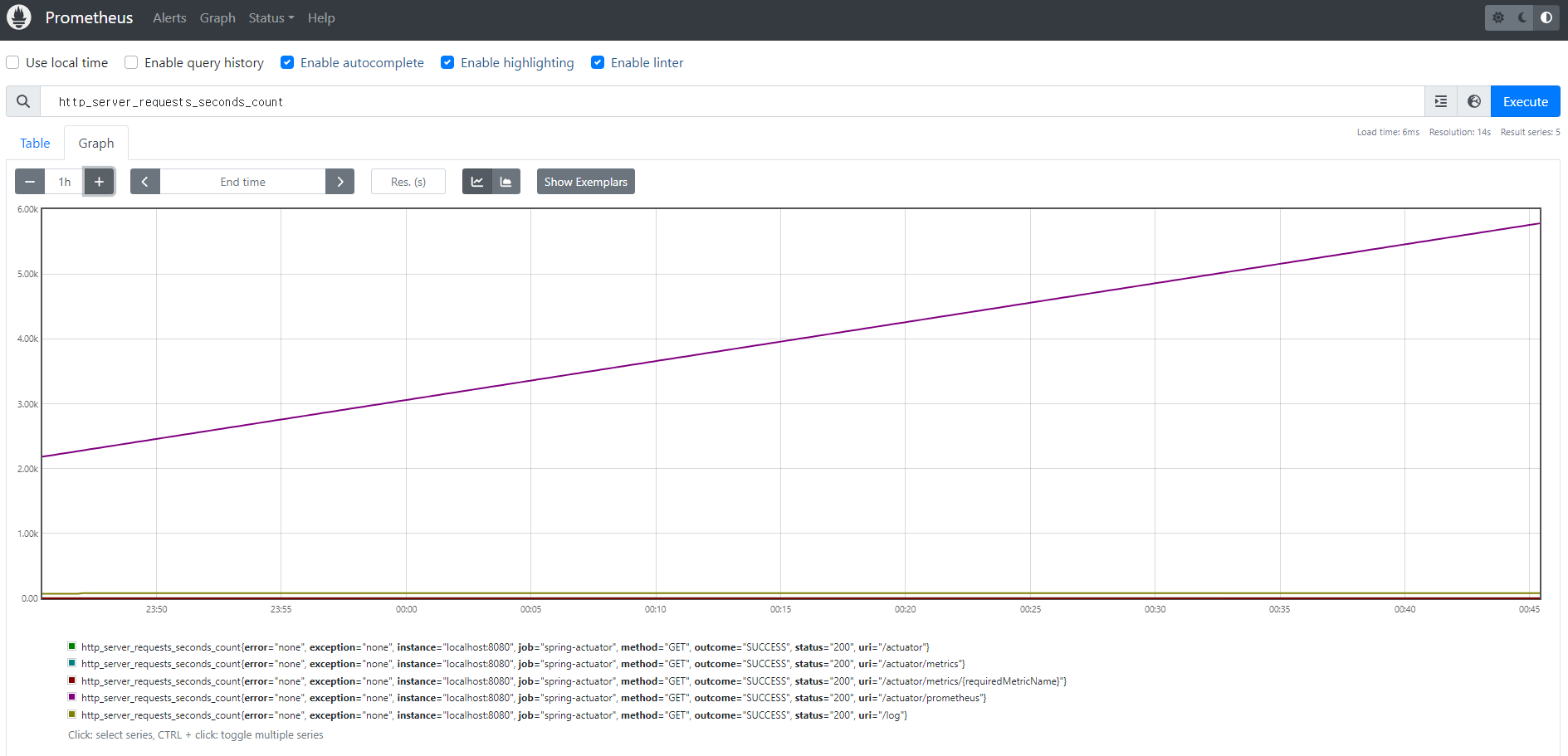
Task: Click the Show Exemplars button
Action: click(x=586, y=182)
